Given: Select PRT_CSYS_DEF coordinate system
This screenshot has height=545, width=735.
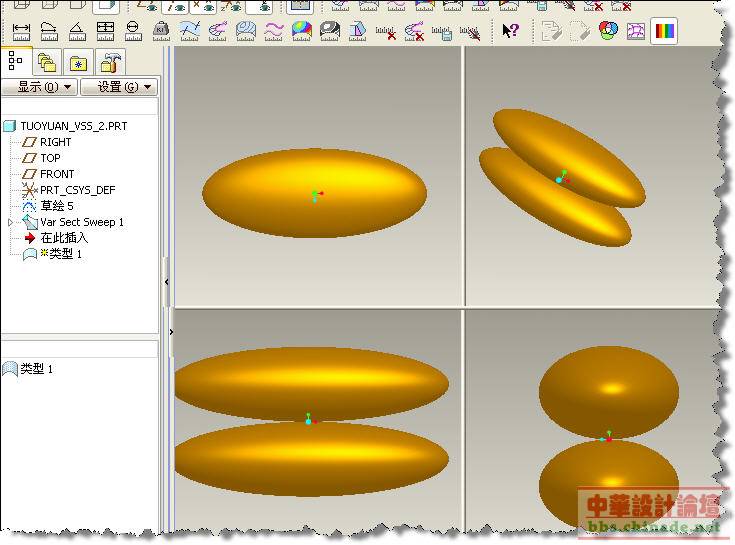Looking at the screenshot, I should point(77,190).
